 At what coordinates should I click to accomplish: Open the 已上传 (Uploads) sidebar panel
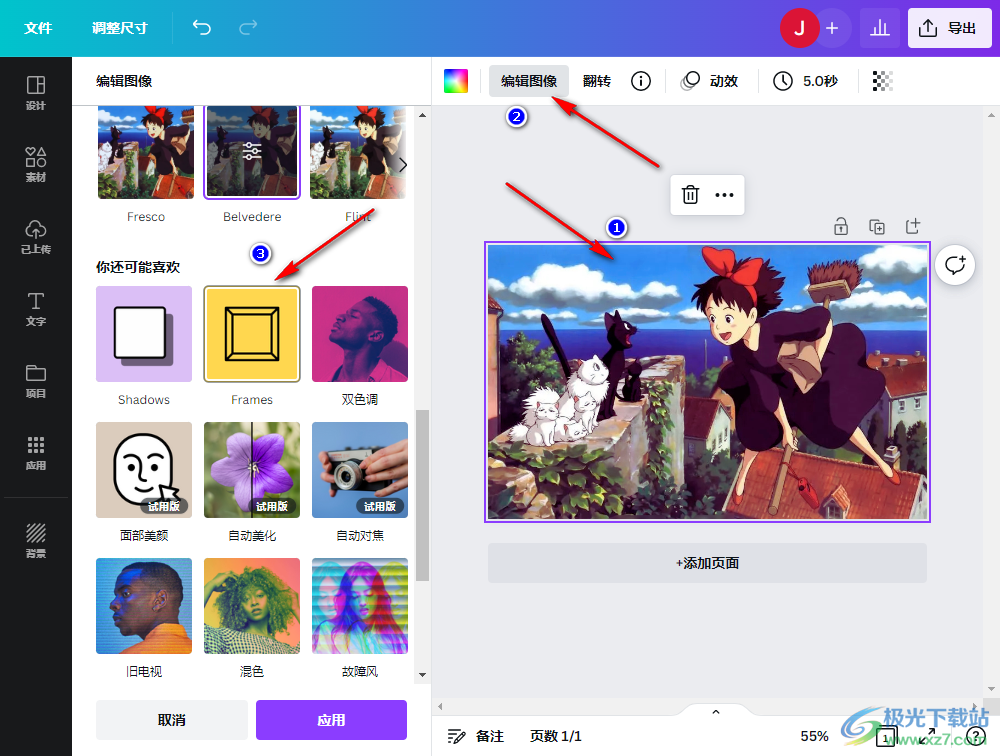point(36,237)
